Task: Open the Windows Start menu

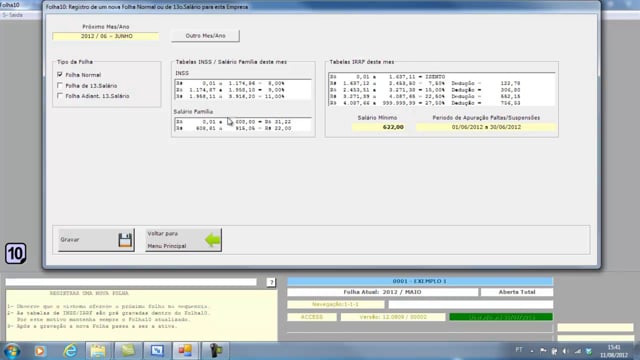Action: [x=12, y=351]
